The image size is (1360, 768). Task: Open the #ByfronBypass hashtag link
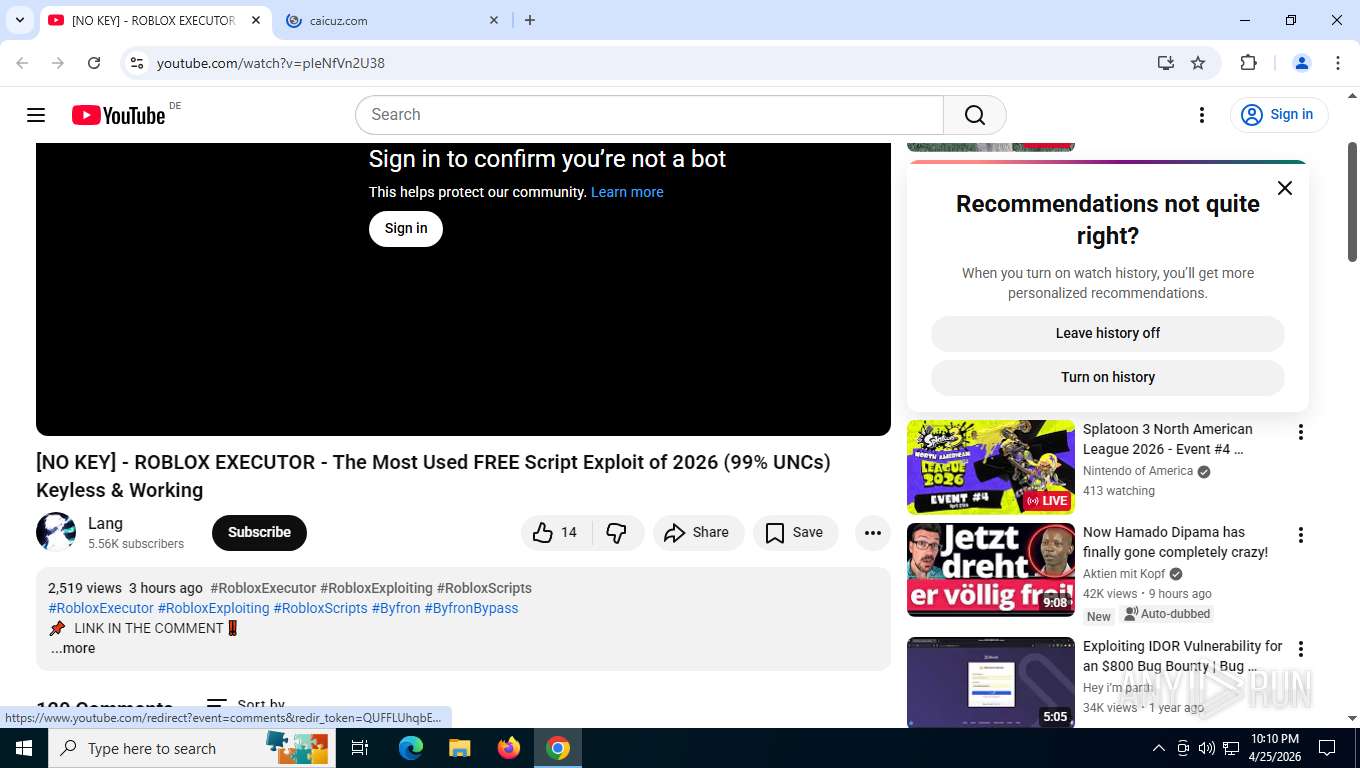pyautogui.click(x=471, y=608)
